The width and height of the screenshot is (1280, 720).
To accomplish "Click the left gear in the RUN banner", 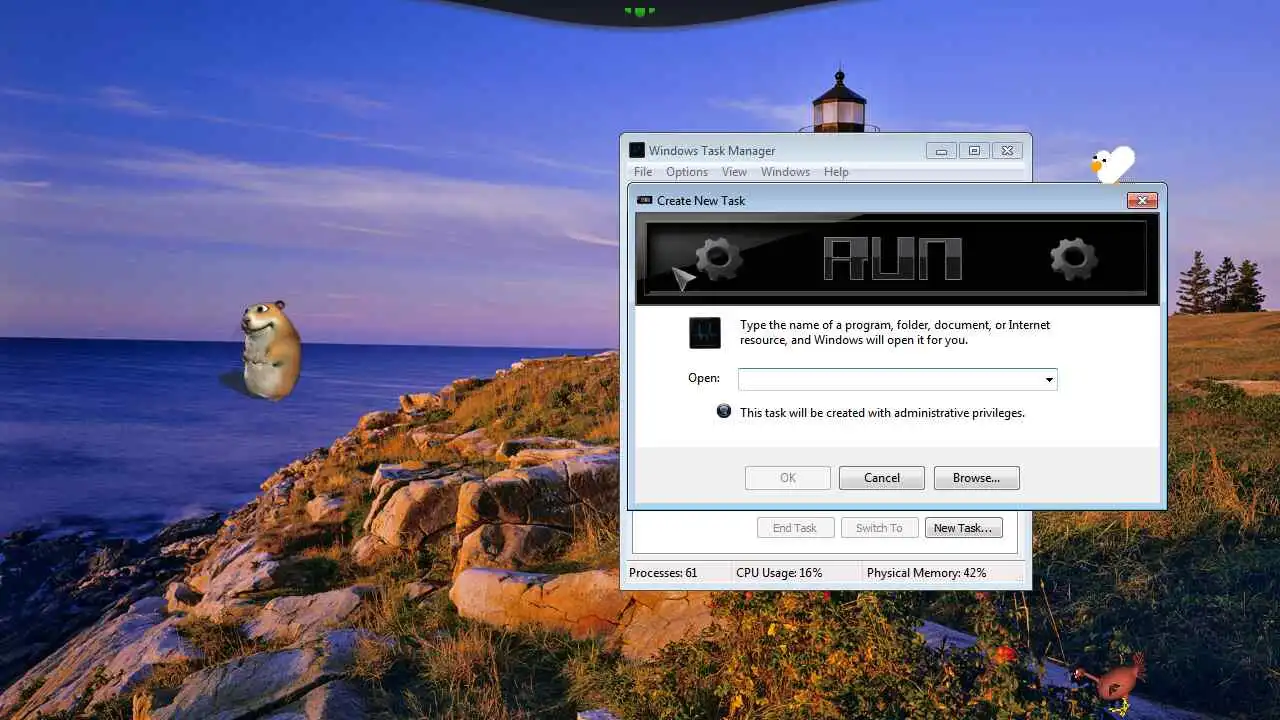I will click(x=718, y=259).
